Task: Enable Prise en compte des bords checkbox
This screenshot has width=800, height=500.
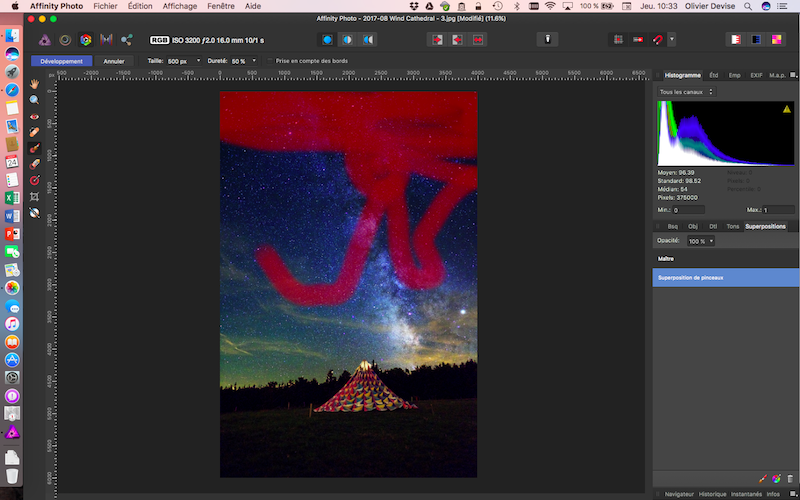Action: 270,61
